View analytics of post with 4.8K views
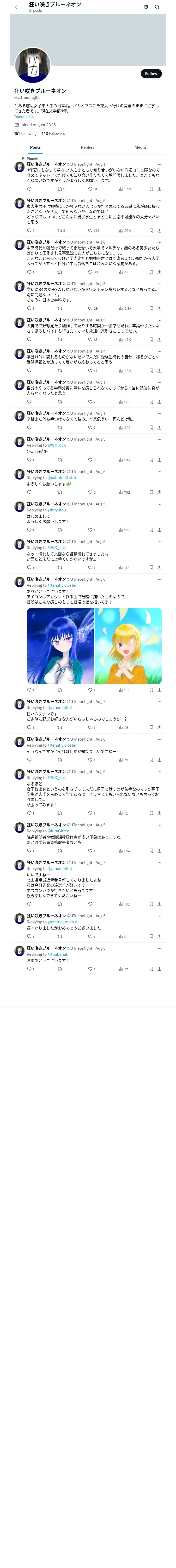 pos(125,272)
